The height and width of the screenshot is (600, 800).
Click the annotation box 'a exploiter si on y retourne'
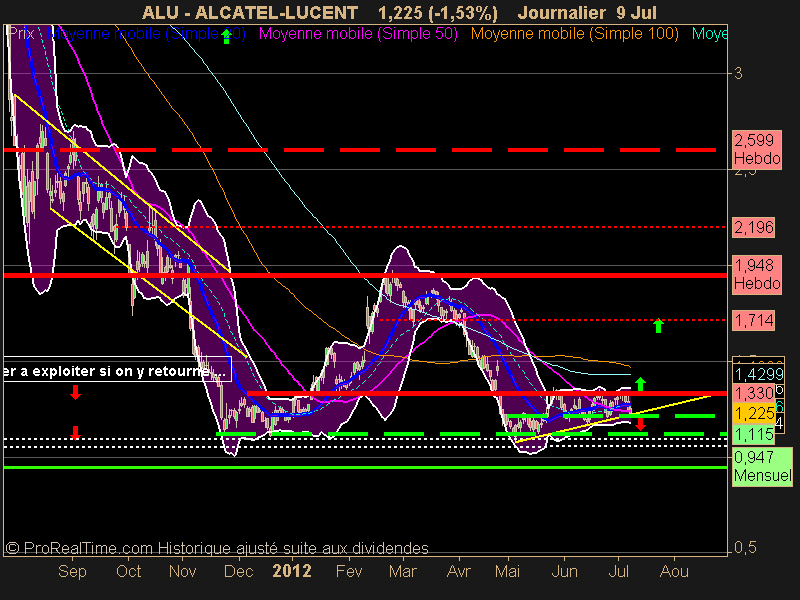point(117,371)
